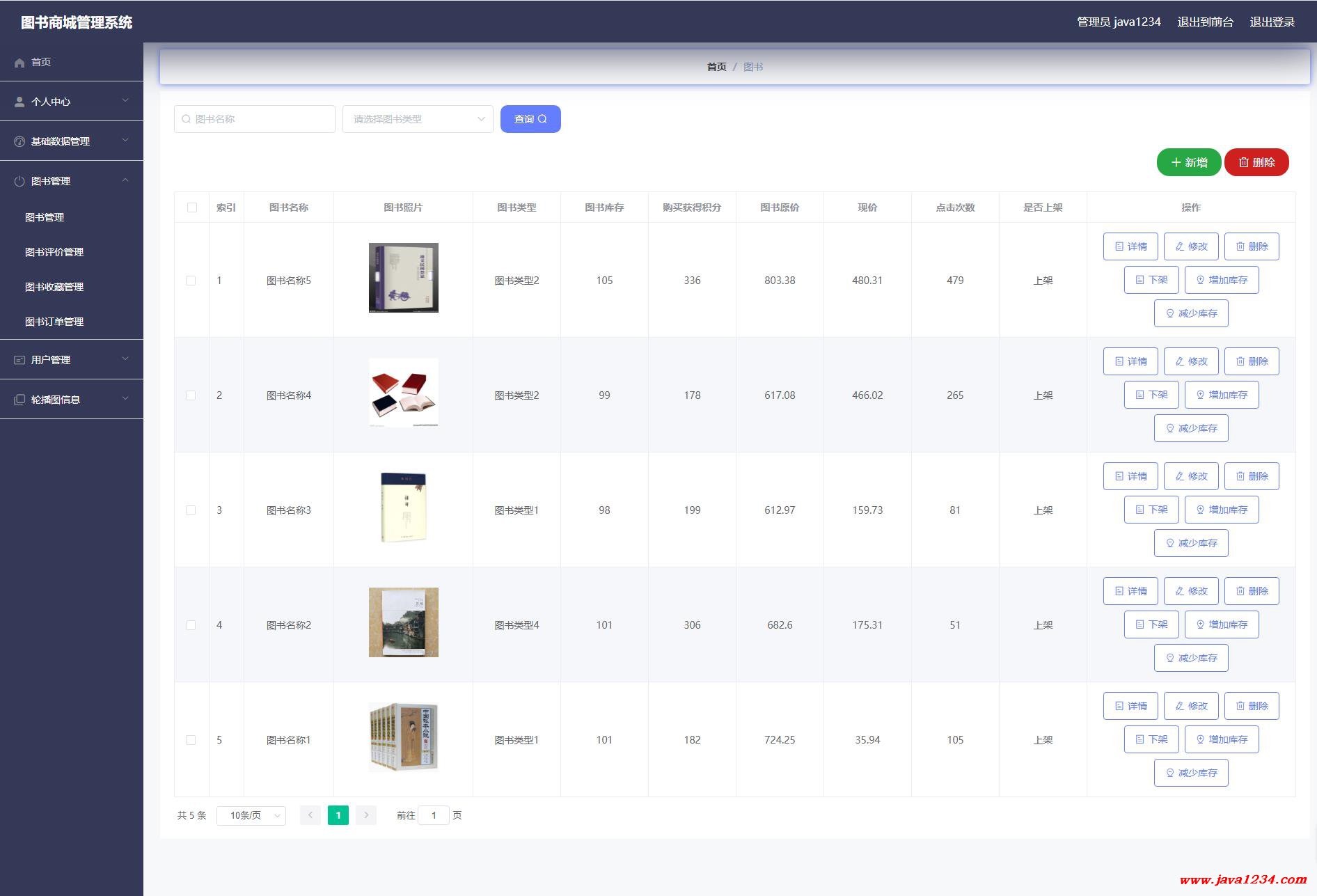This screenshot has height=896, width=1317.
Task: Click bulb icon in 图书名称5 row 减少库存 button
Action: (x=1170, y=313)
